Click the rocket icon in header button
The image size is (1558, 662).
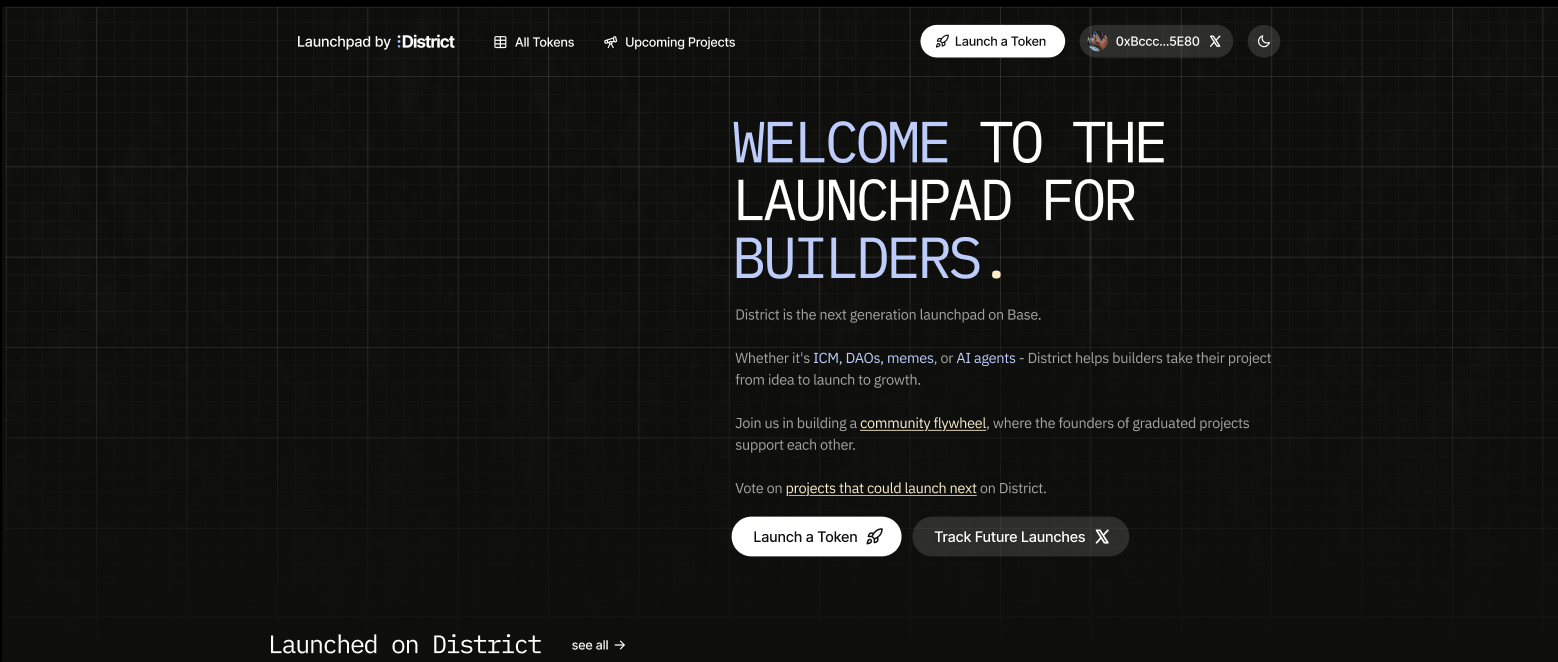pos(942,41)
